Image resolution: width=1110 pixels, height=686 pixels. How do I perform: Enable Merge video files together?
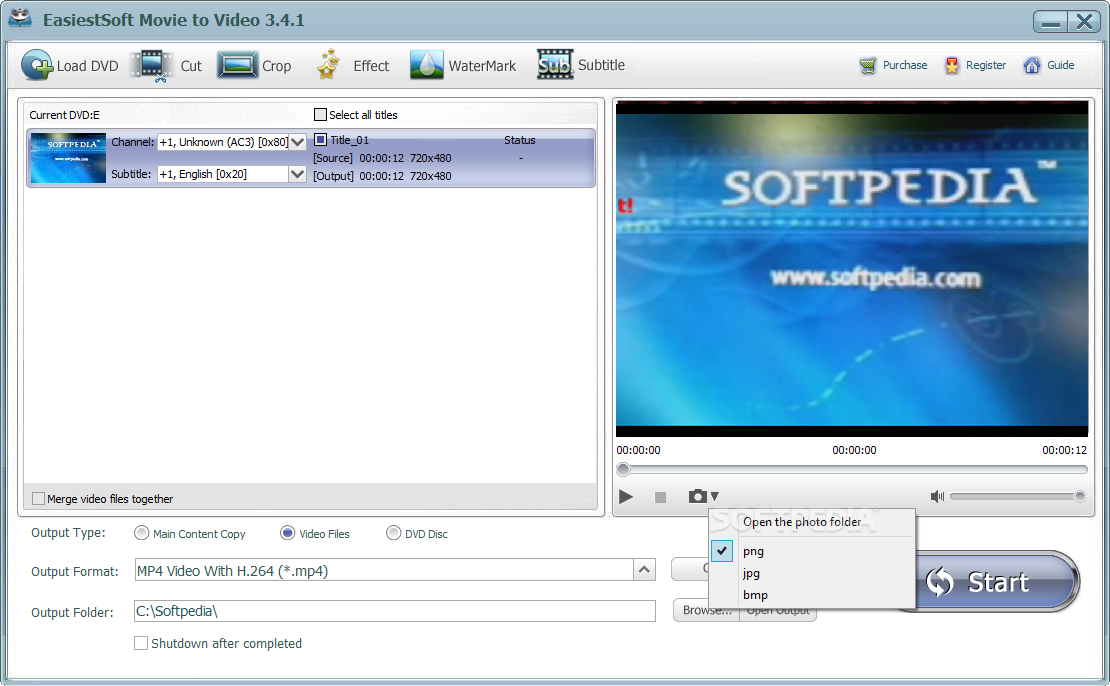pyautogui.click(x=39, y=498)
